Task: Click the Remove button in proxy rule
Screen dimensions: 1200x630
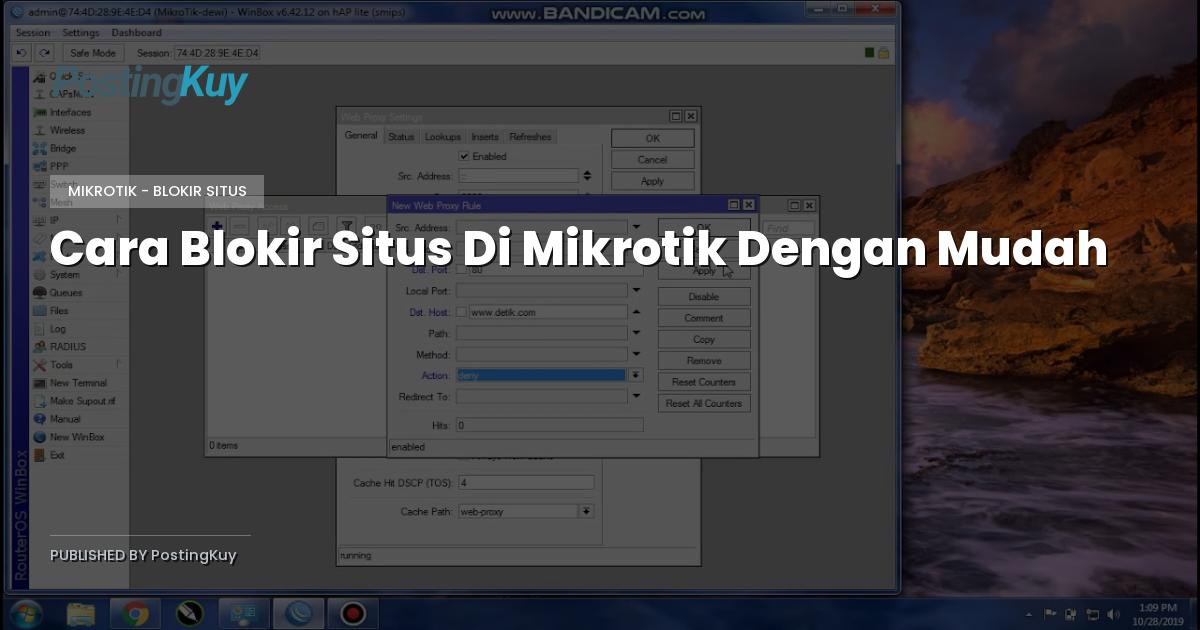Action: (704, 361)
